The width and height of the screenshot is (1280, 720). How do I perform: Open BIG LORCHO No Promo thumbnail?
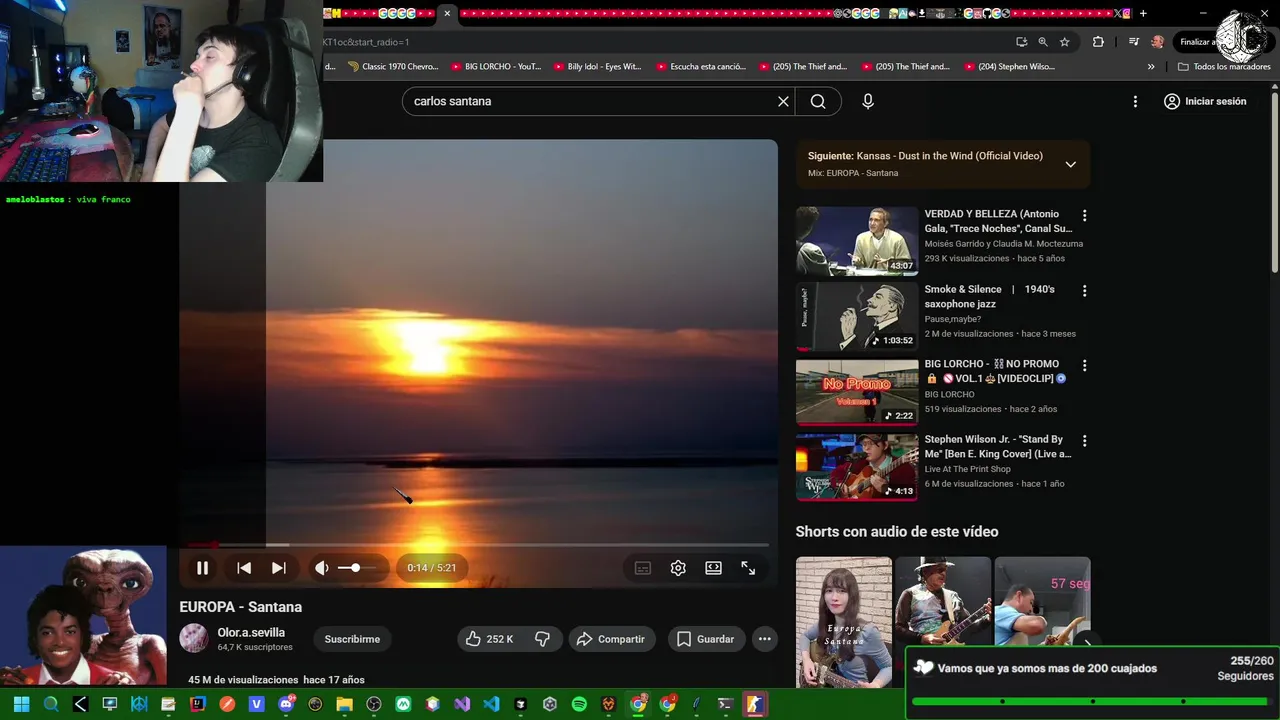pyautogui.click(x=857, y=391)
